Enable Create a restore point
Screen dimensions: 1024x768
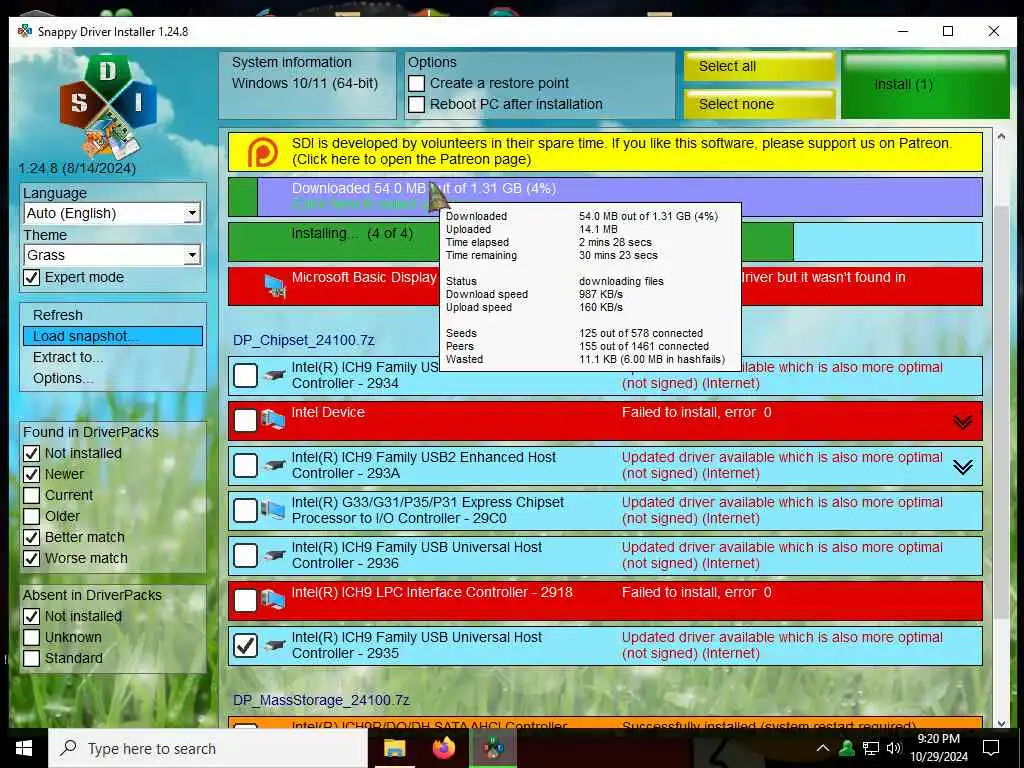point(417,84)
